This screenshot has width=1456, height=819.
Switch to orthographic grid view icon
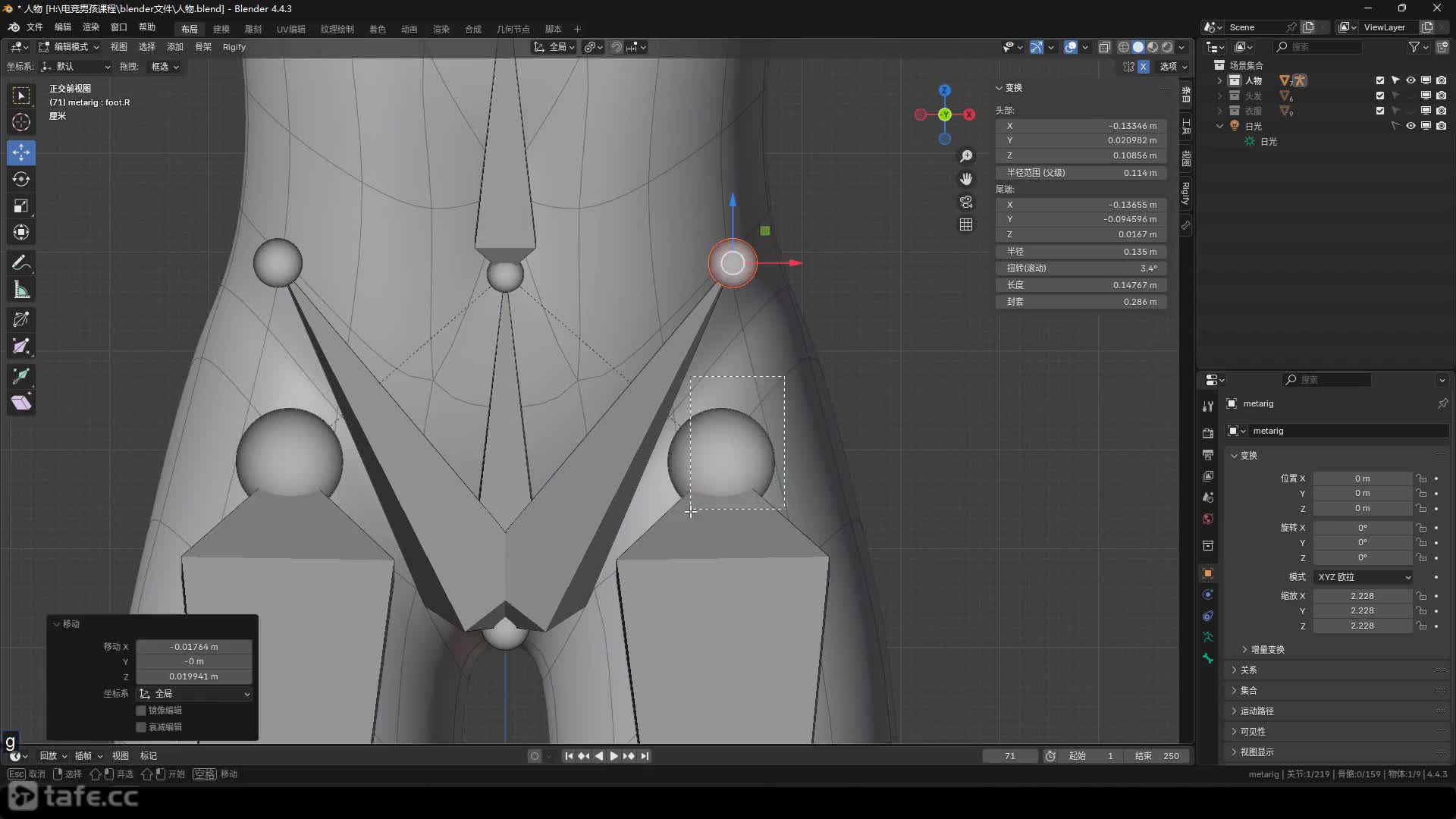966,224
